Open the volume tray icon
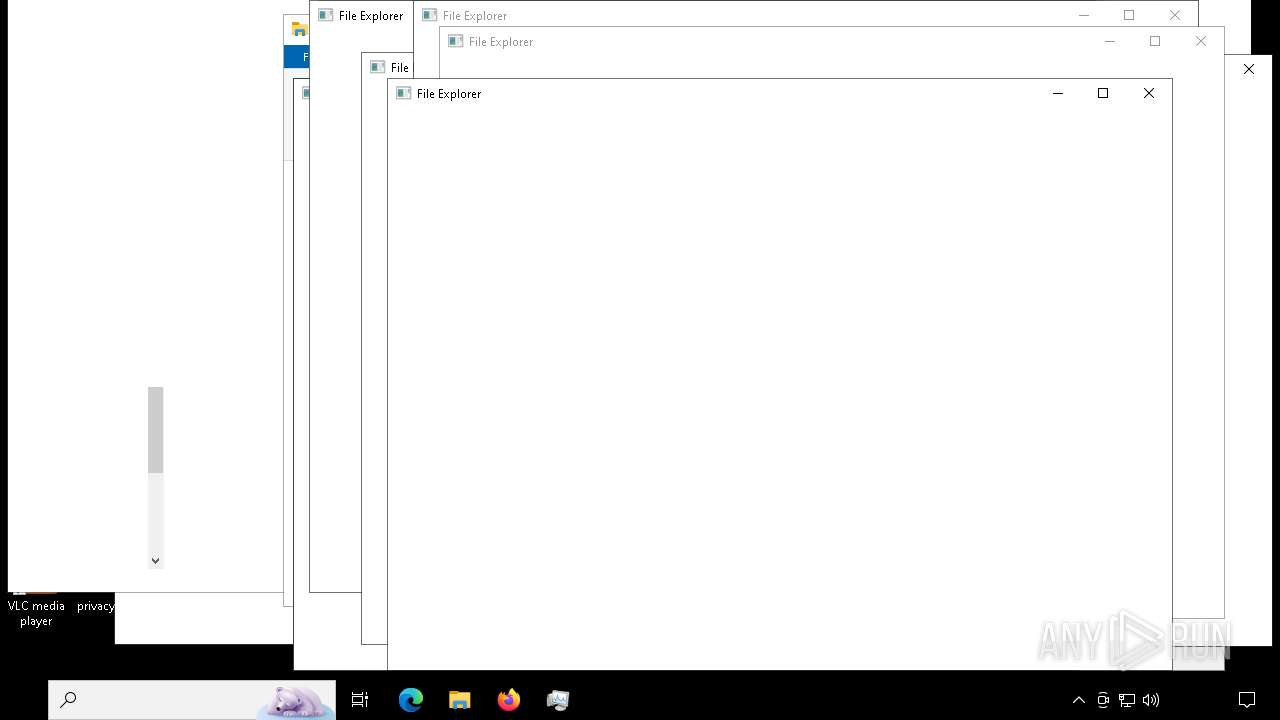The image size is (1280, 720). pos(1151,700)
